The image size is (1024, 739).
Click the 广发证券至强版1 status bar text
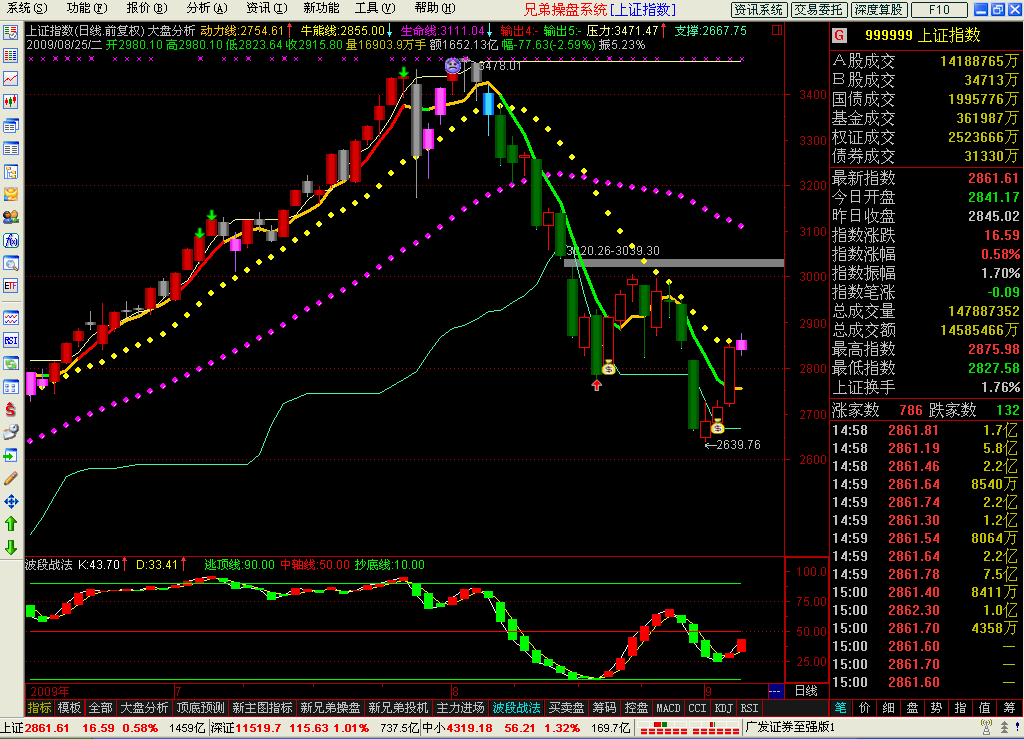point(790,727)
